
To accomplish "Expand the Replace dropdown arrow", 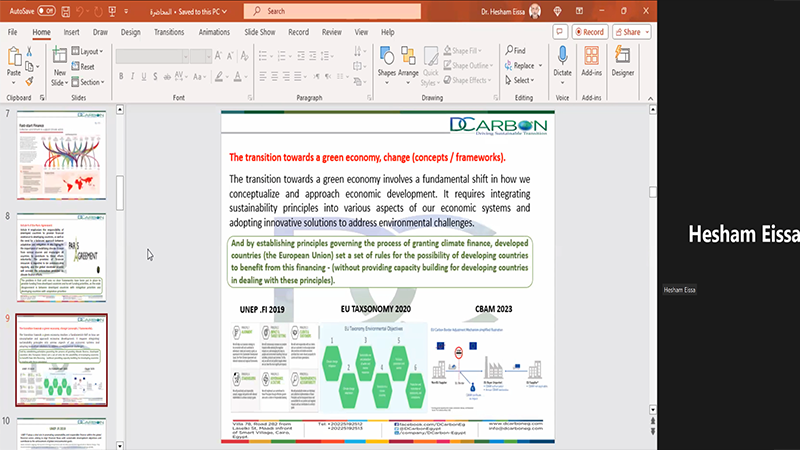I will 540,65.
